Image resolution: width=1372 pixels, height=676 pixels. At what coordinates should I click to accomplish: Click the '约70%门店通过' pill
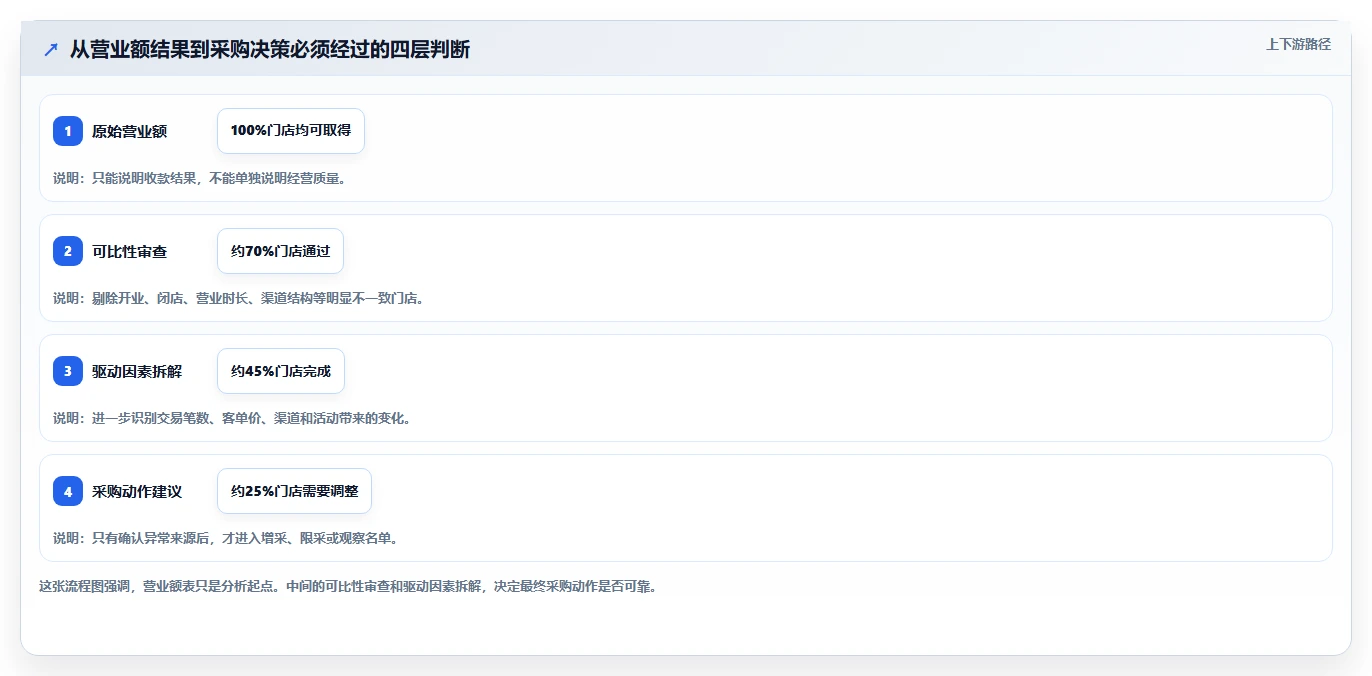(280, 251)
